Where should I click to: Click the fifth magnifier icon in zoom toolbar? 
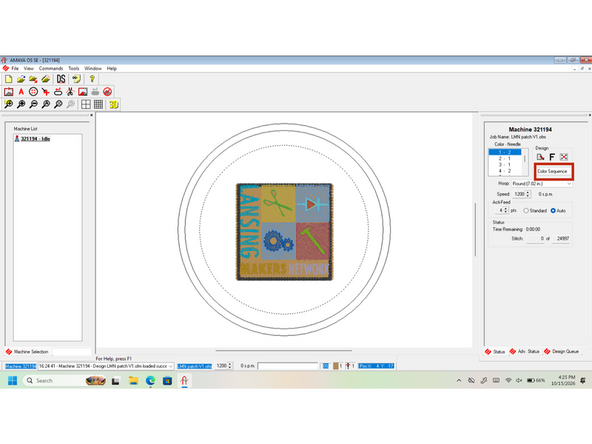coord(58,104)
